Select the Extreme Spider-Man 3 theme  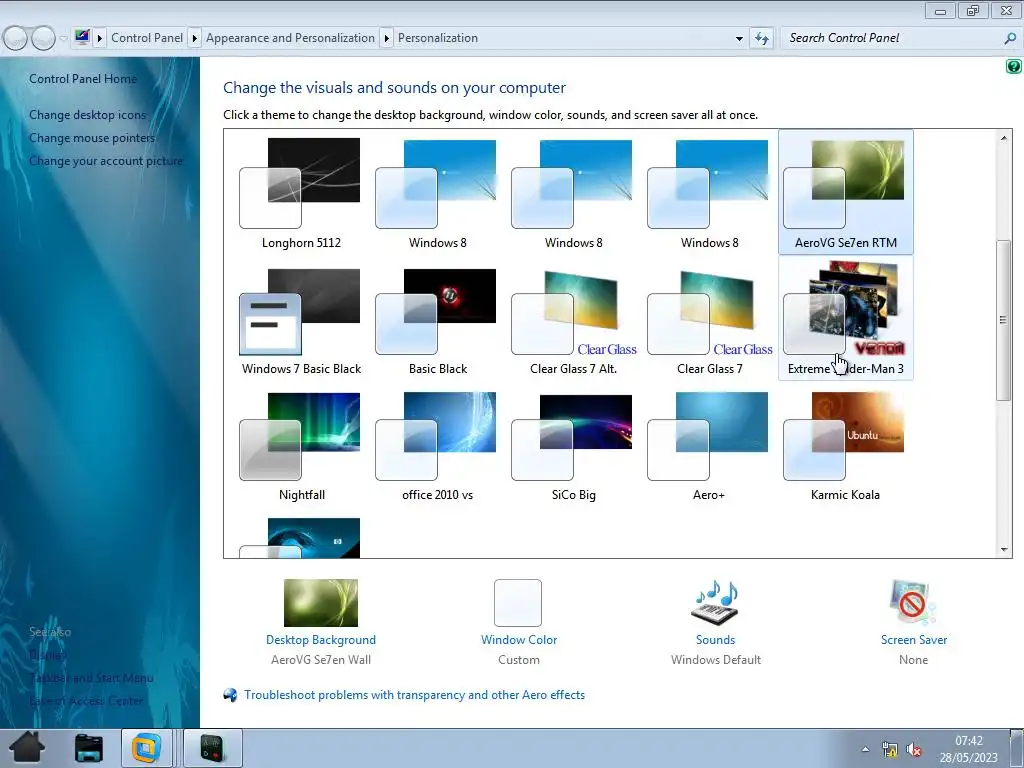pyautogui.click(x=846, y=319)
